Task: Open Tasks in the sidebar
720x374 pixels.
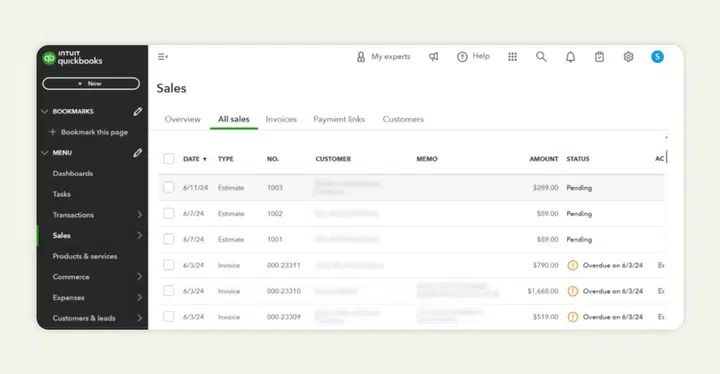Action: [x=62, y=194]
